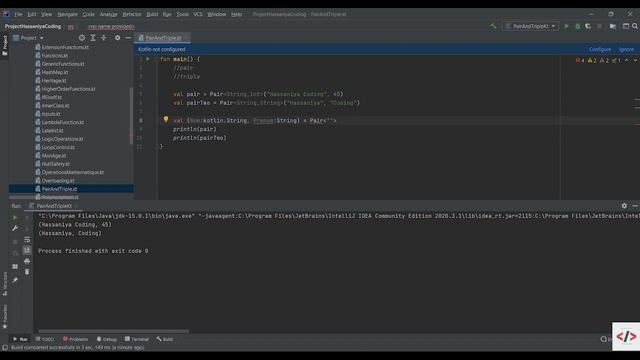
Task: Open the run configuration PairAndTripleKt dropdown
Action: click(531, 26)
